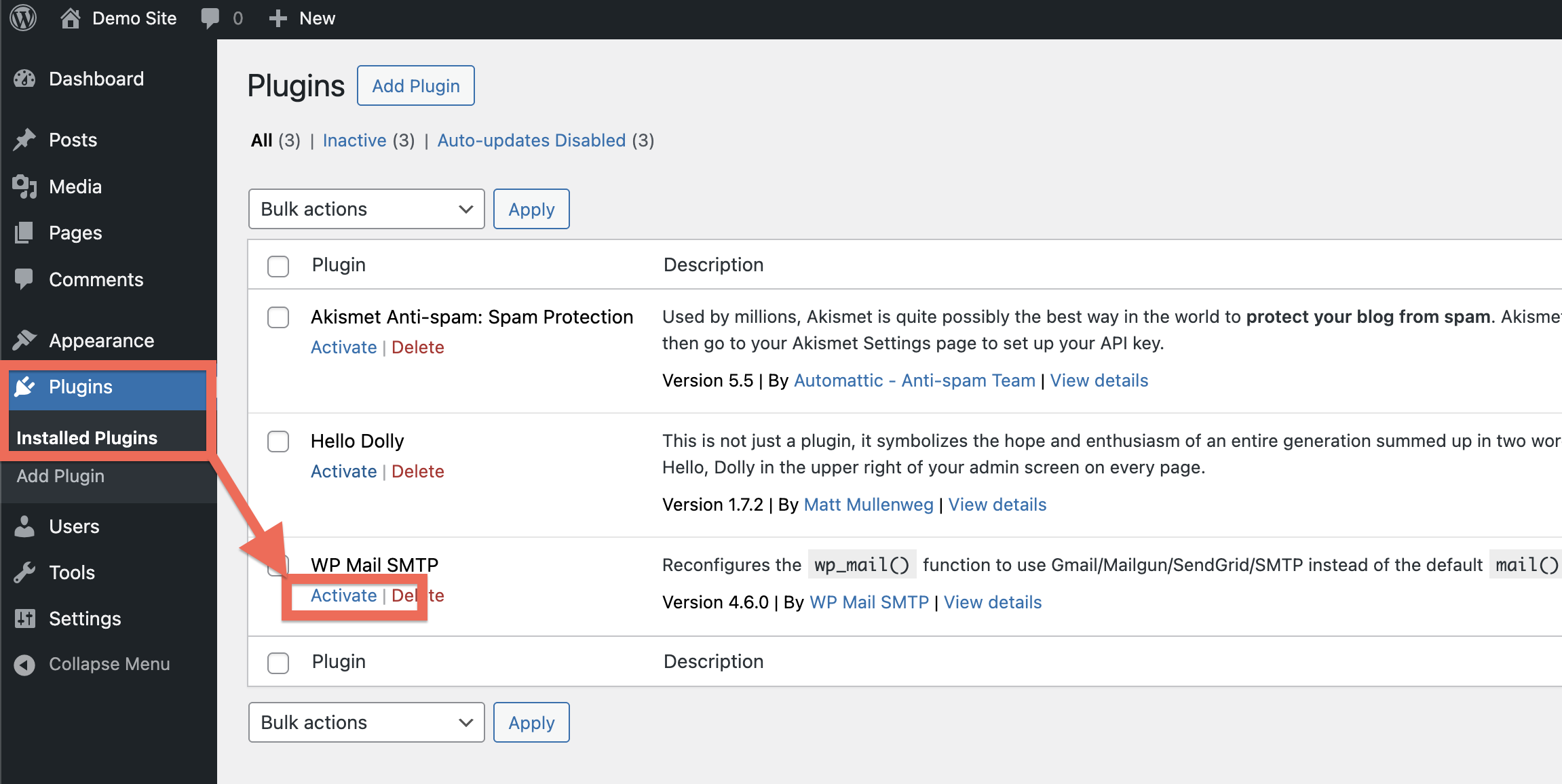Check the Akismet Anti-spam plugin checkbox
Screen dimensions: 1562x784
(x=278, y=317)
